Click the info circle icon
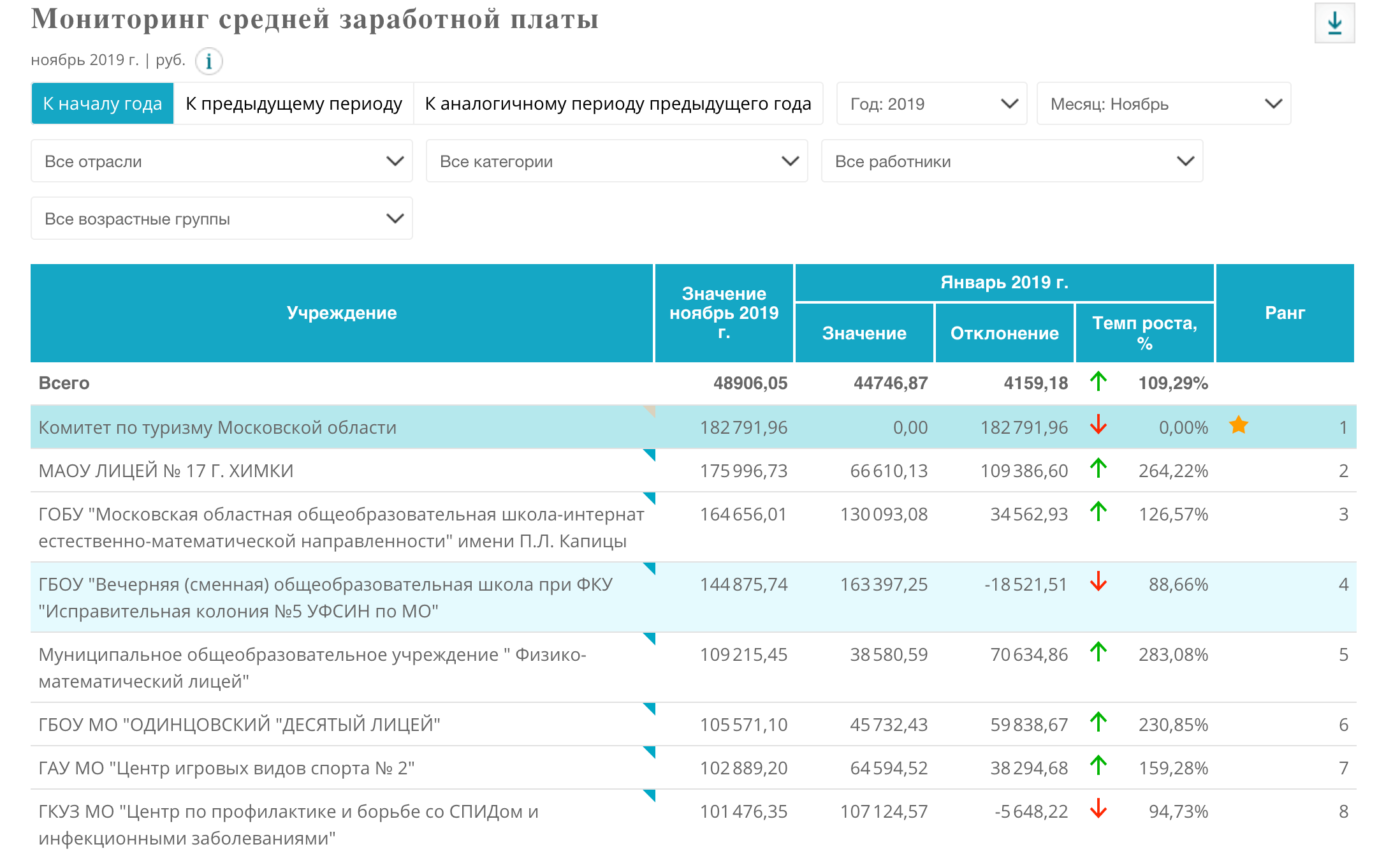Image resolution: width=1400 pixels, height=856 pixels. tap(208, 62)
